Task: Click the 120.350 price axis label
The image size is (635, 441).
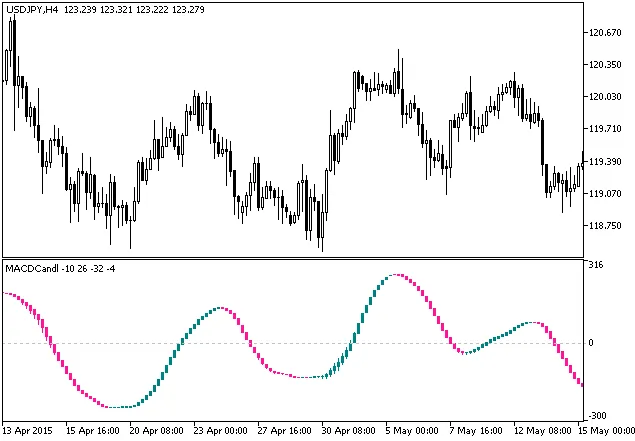Action: pos(605,65)
